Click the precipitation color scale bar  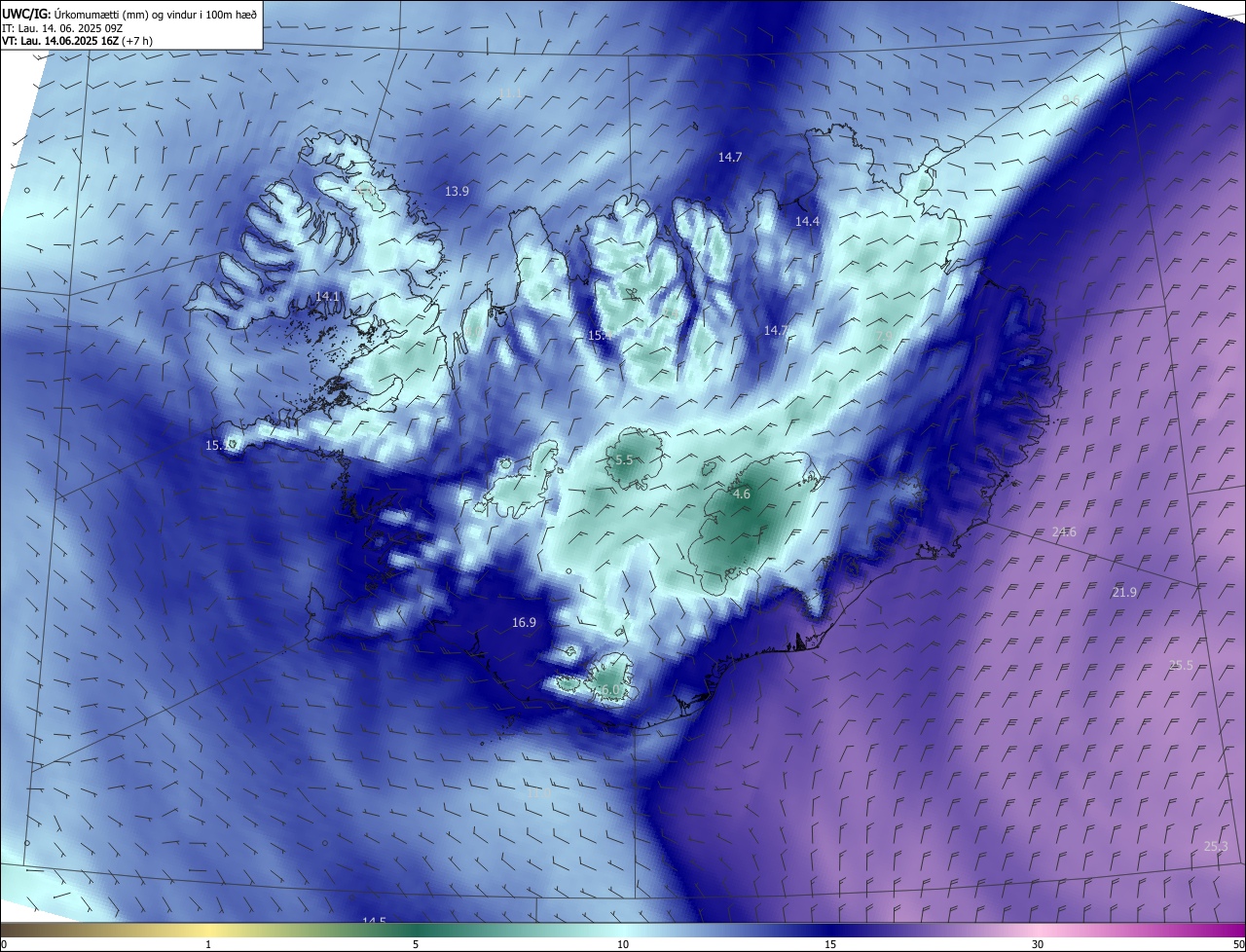coord(623,931)
